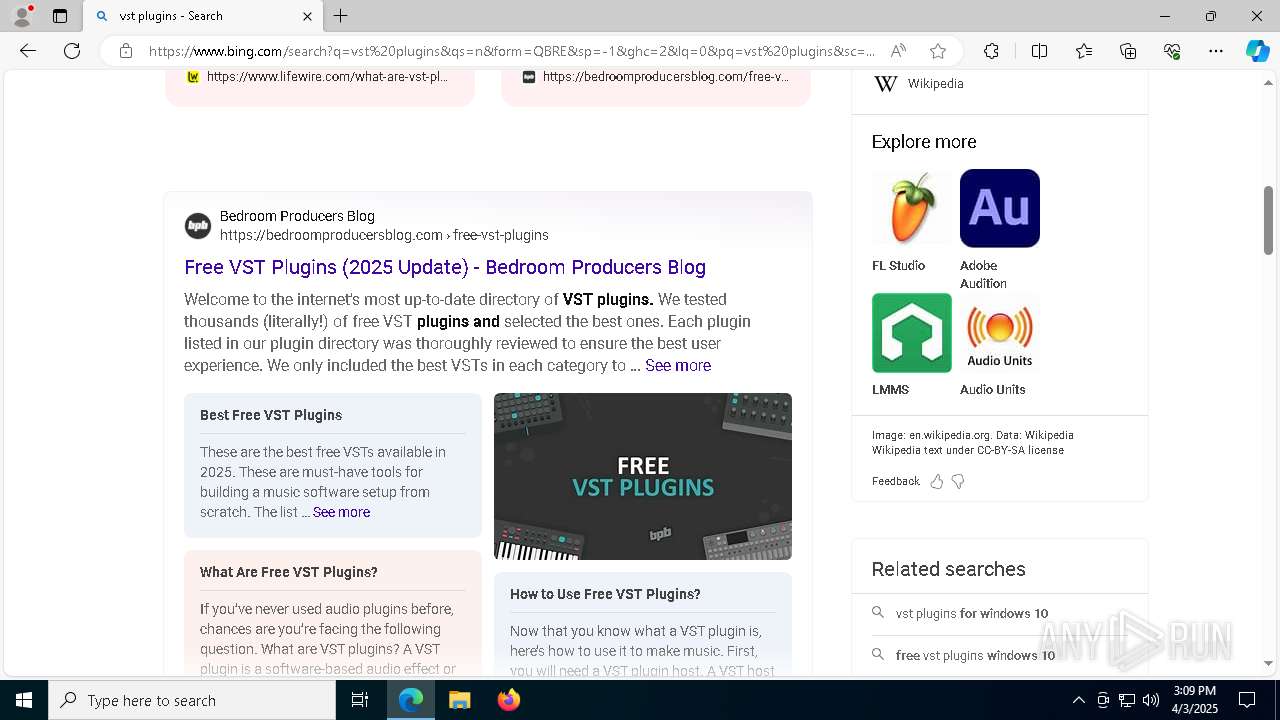The image size is (1280, 720).
Task: Open the Favorites list
Action: (1084, 51)
